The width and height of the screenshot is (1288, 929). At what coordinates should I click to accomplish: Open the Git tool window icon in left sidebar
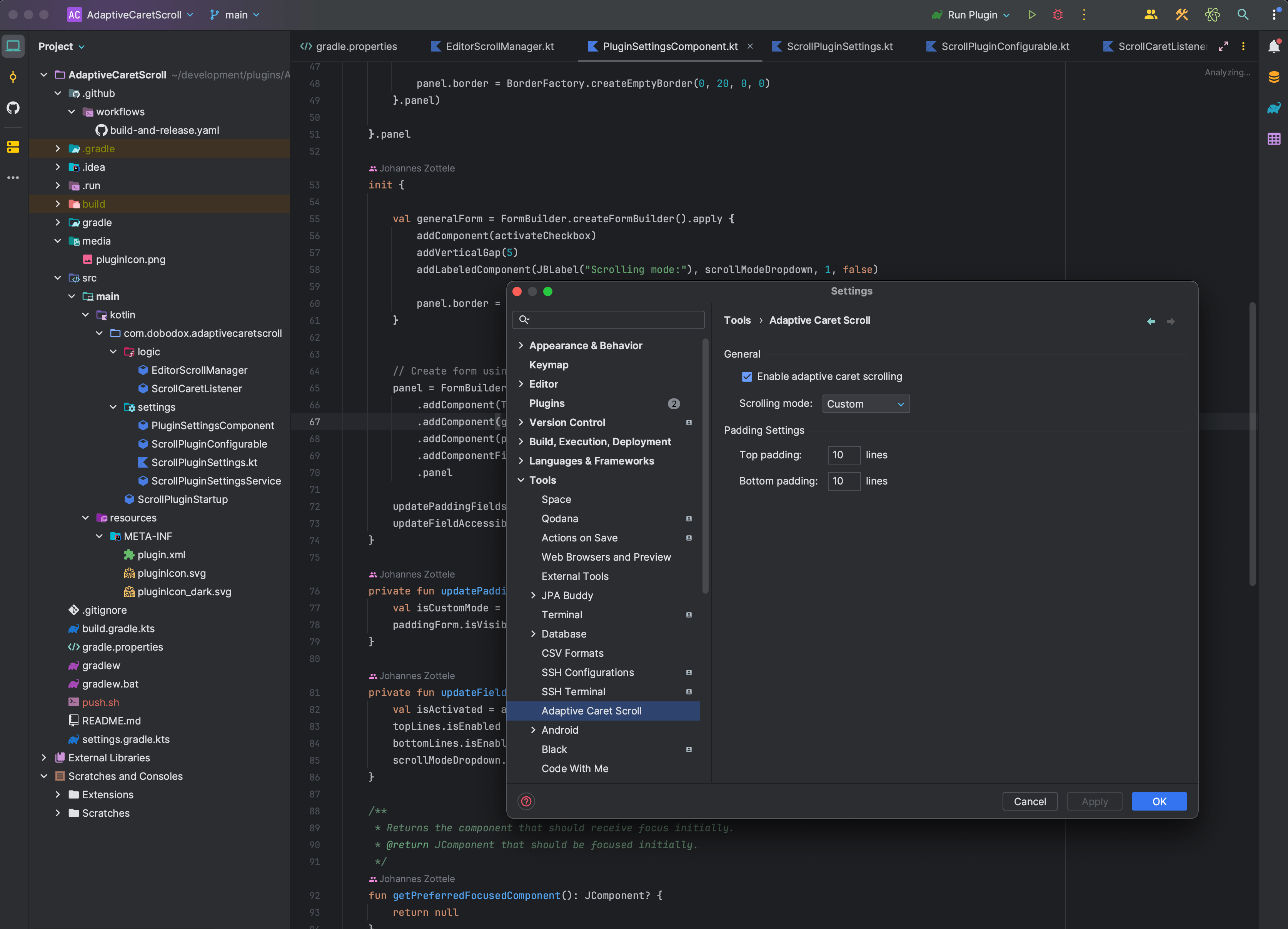coord(13,77)
